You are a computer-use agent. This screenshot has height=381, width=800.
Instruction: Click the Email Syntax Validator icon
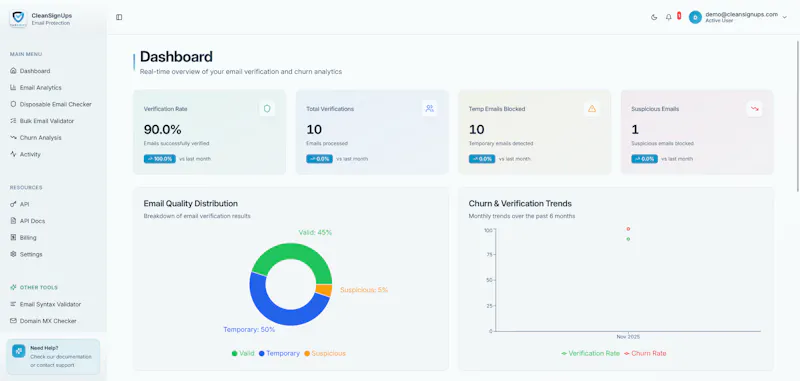coord(13,304)
